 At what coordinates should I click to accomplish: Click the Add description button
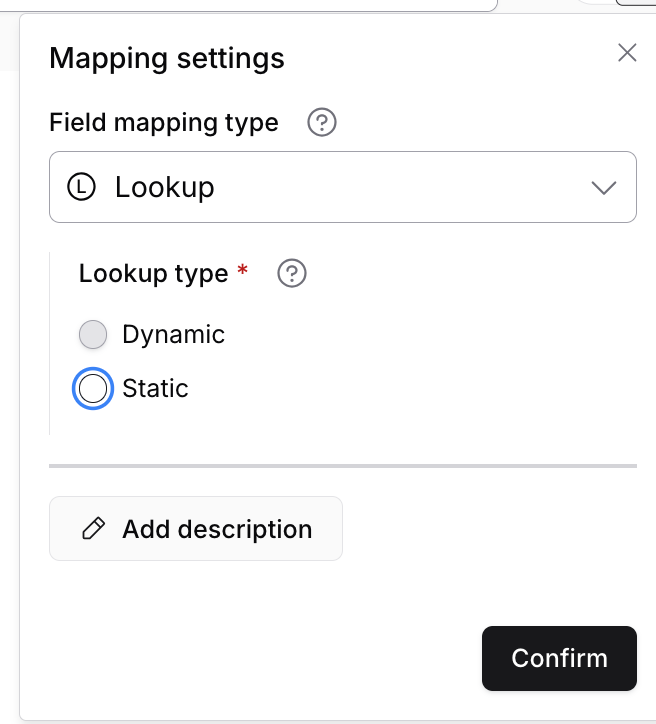pyautogui.click(x=196, y=529)
